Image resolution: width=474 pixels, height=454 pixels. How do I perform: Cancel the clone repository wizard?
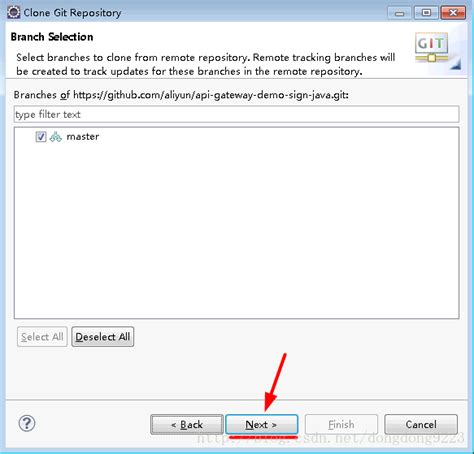click(x=421, y=424)
